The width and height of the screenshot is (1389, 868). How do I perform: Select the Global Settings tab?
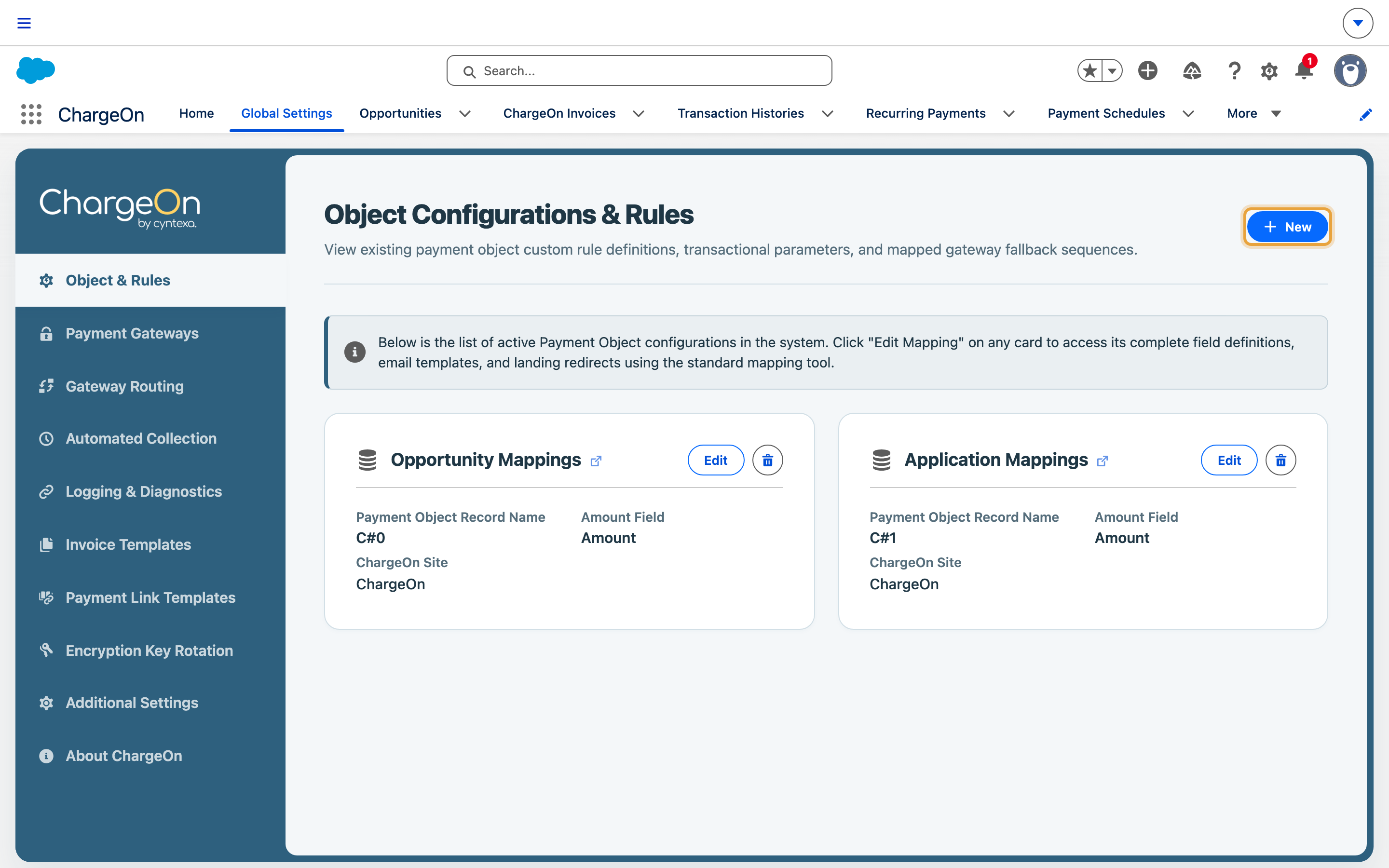[286, 114]
